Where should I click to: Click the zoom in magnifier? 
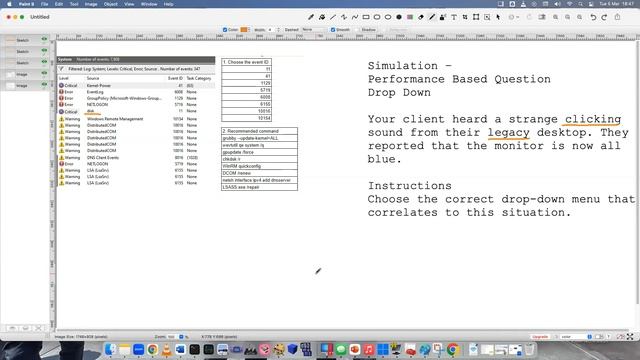(x=556, y=17)
